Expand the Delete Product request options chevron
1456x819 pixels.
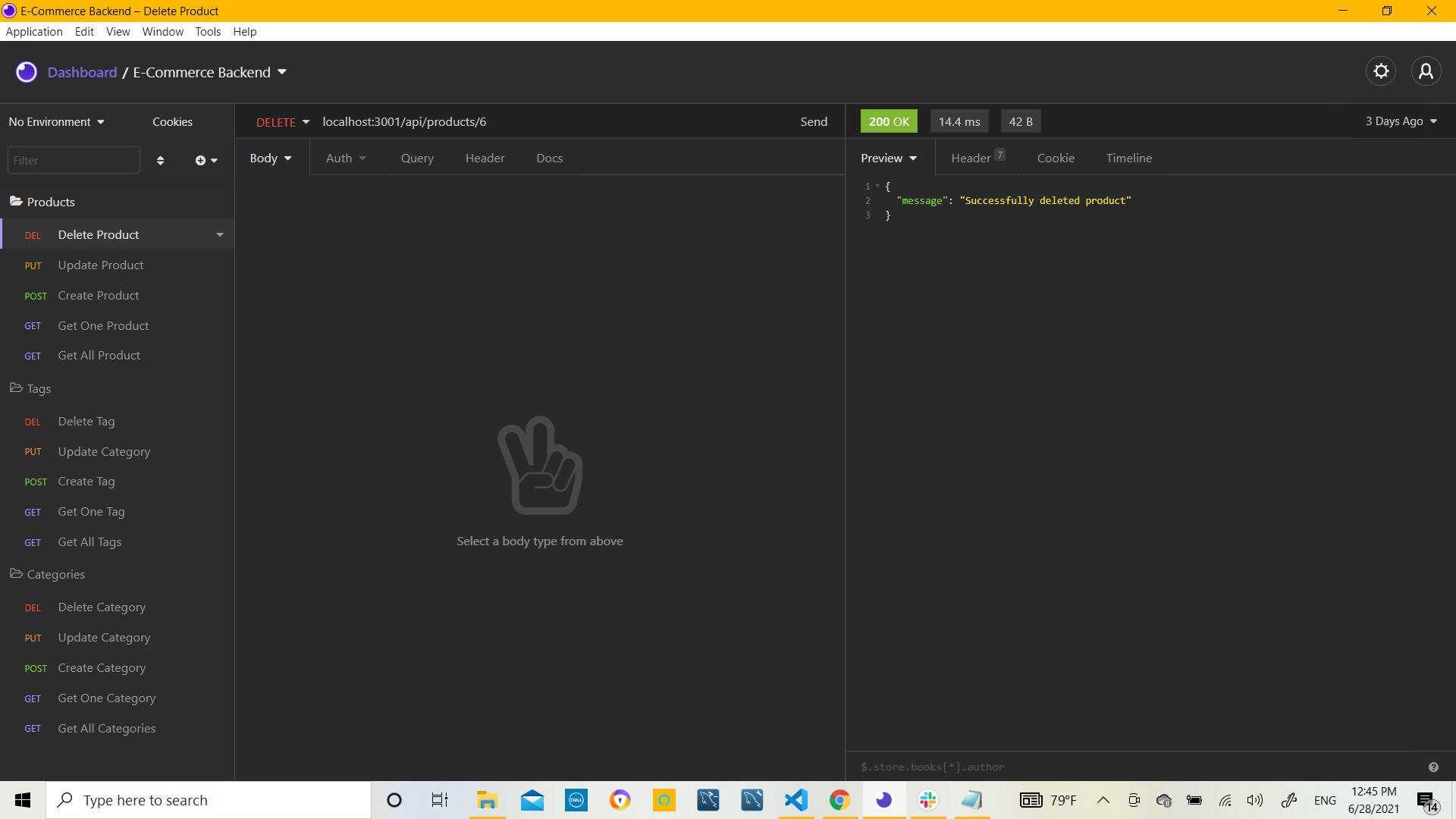219,234
